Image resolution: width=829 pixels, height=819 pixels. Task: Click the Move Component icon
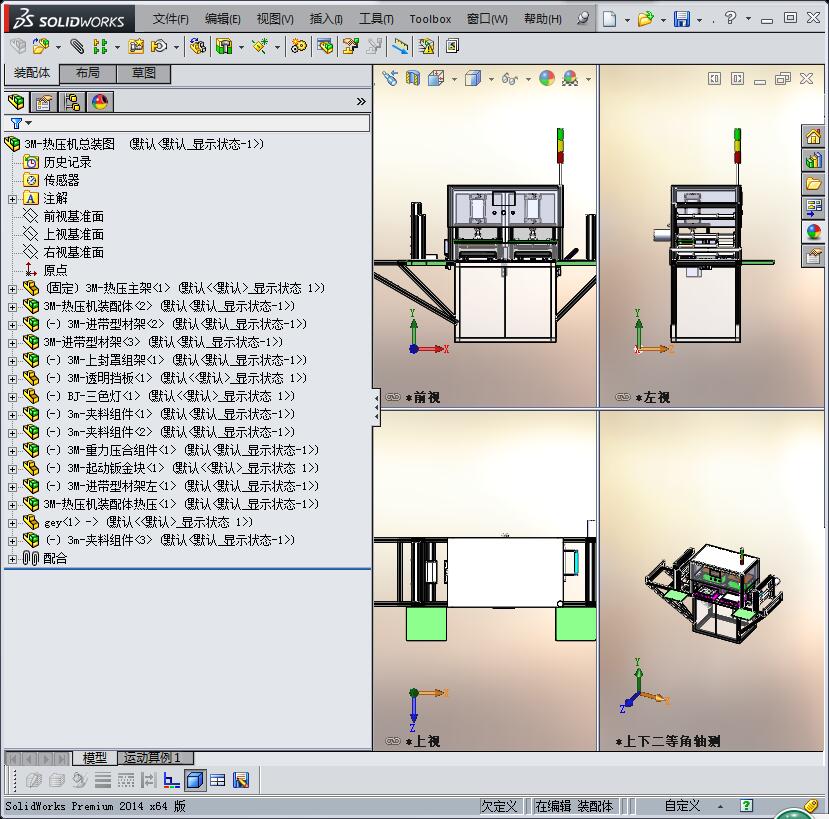(x=159, y=47)
